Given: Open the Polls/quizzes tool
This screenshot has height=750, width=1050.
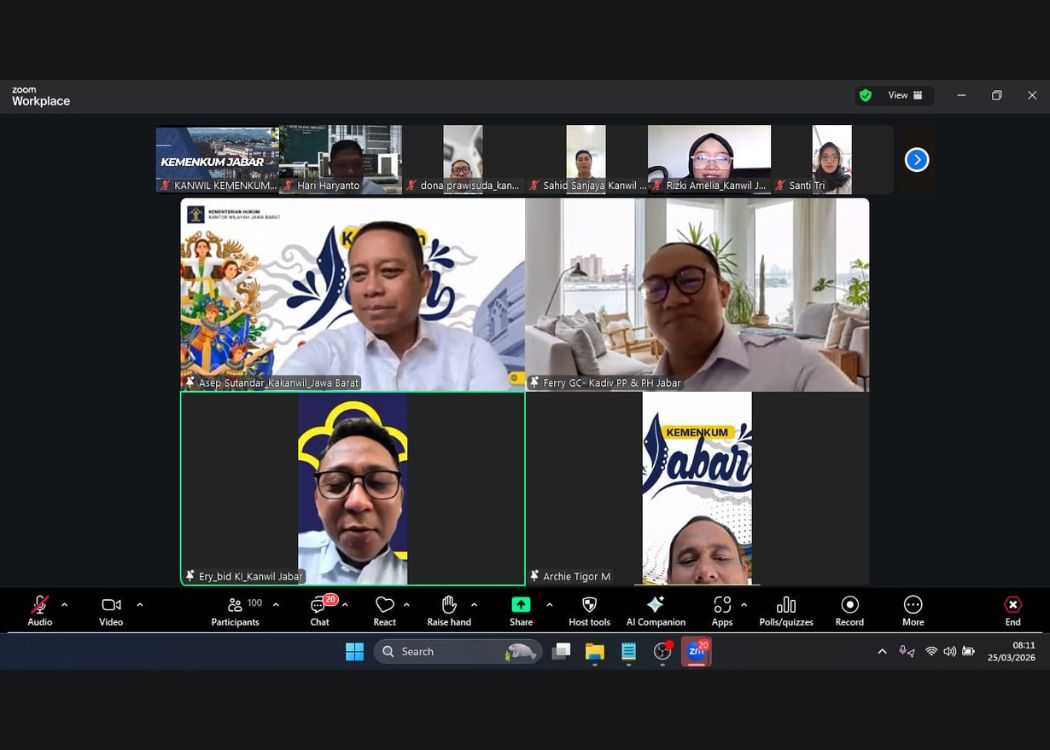Looking at the screenshot, I should [x=786, y=610].
